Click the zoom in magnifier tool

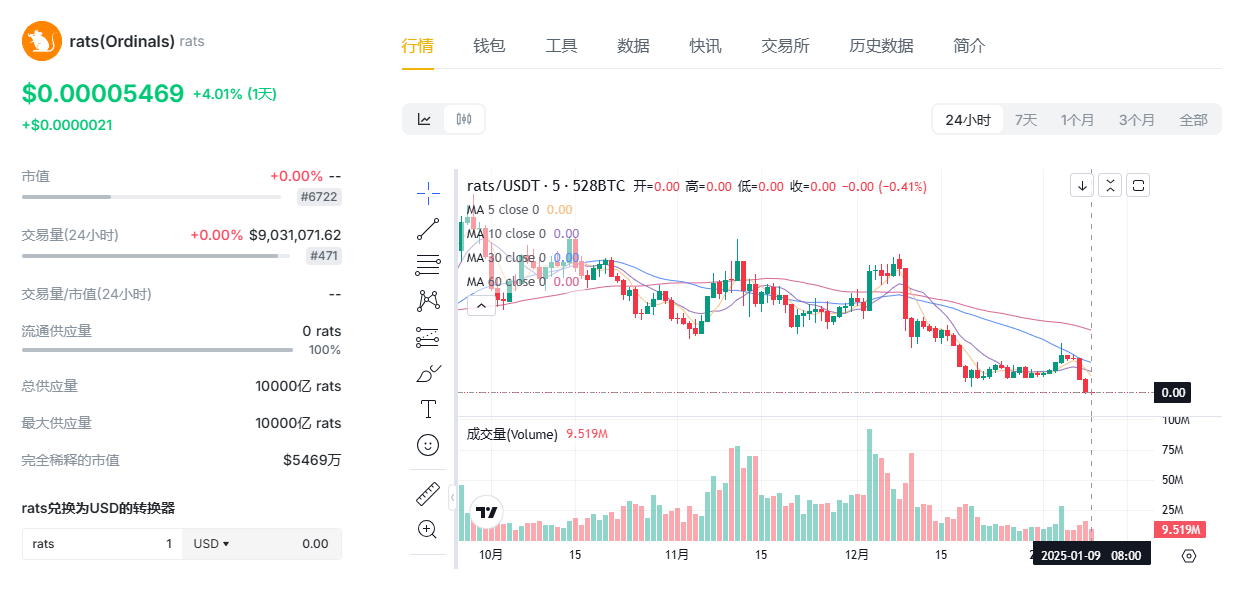click(x=428, y=529)
